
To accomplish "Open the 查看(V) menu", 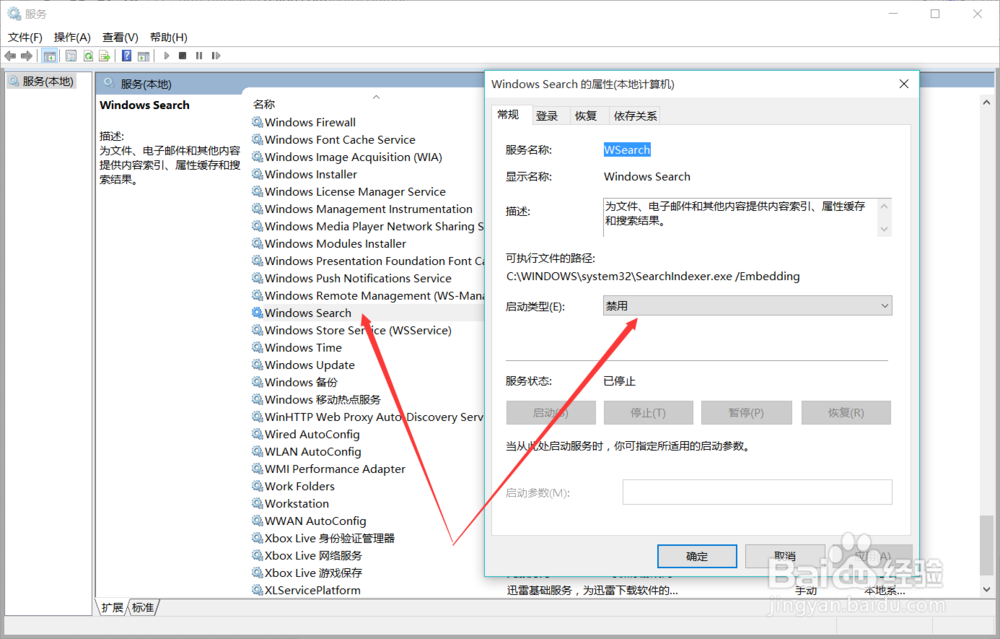I will (x=119, y=36).
